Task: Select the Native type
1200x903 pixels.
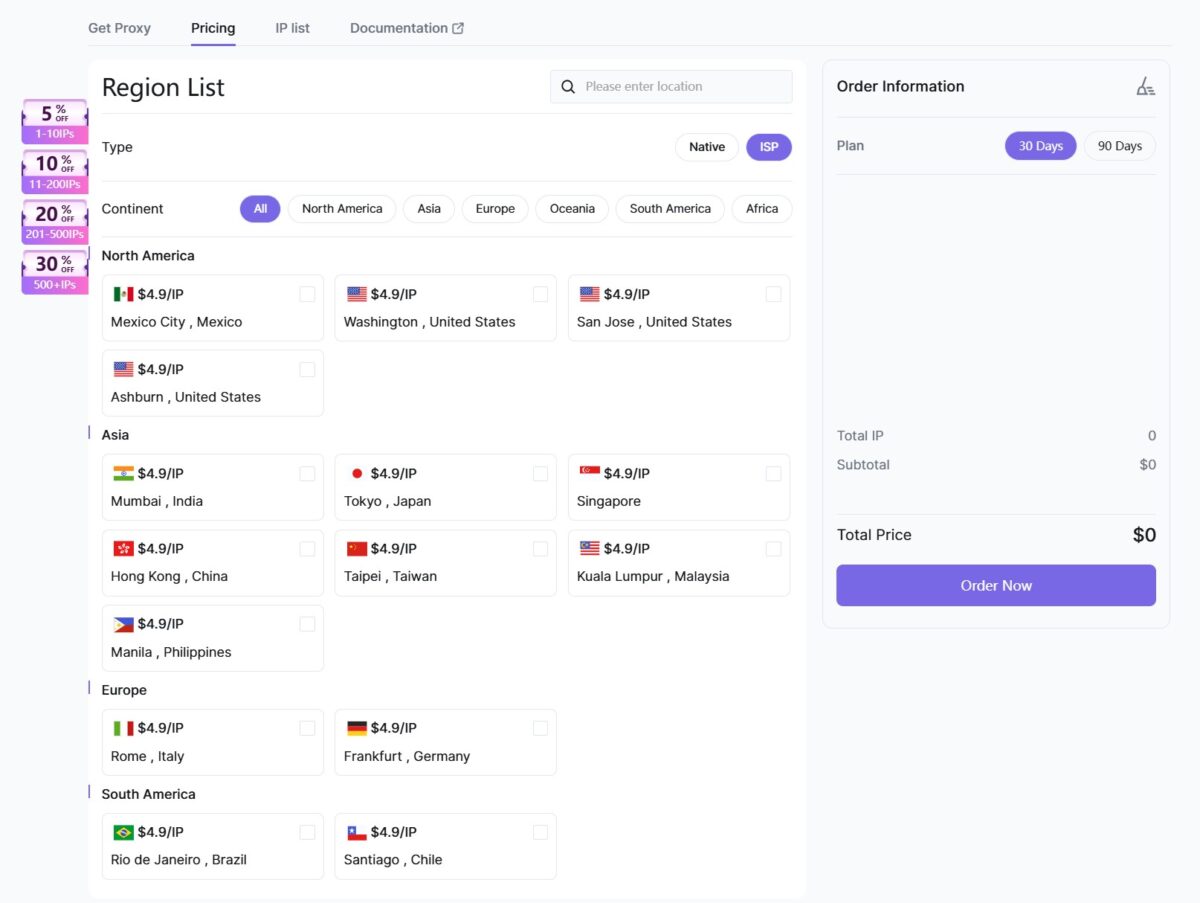Action: [x=707, y=147]
